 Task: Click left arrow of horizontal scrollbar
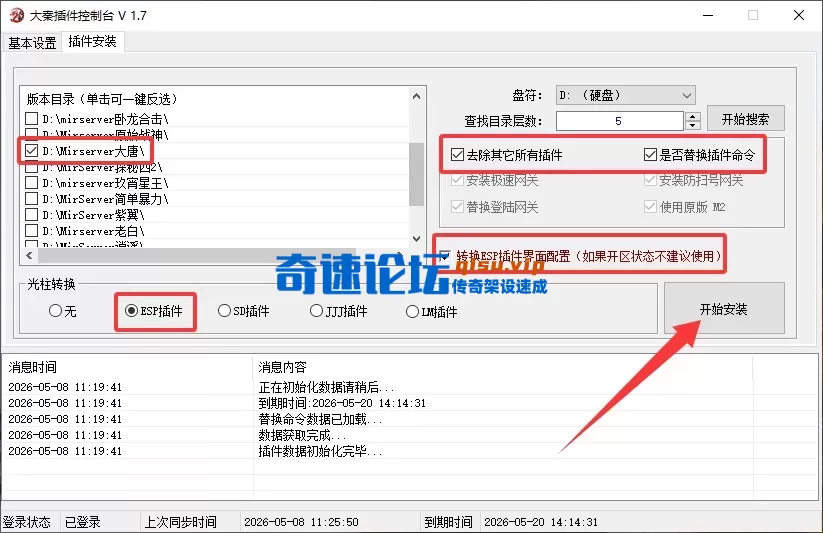(29, 255)
